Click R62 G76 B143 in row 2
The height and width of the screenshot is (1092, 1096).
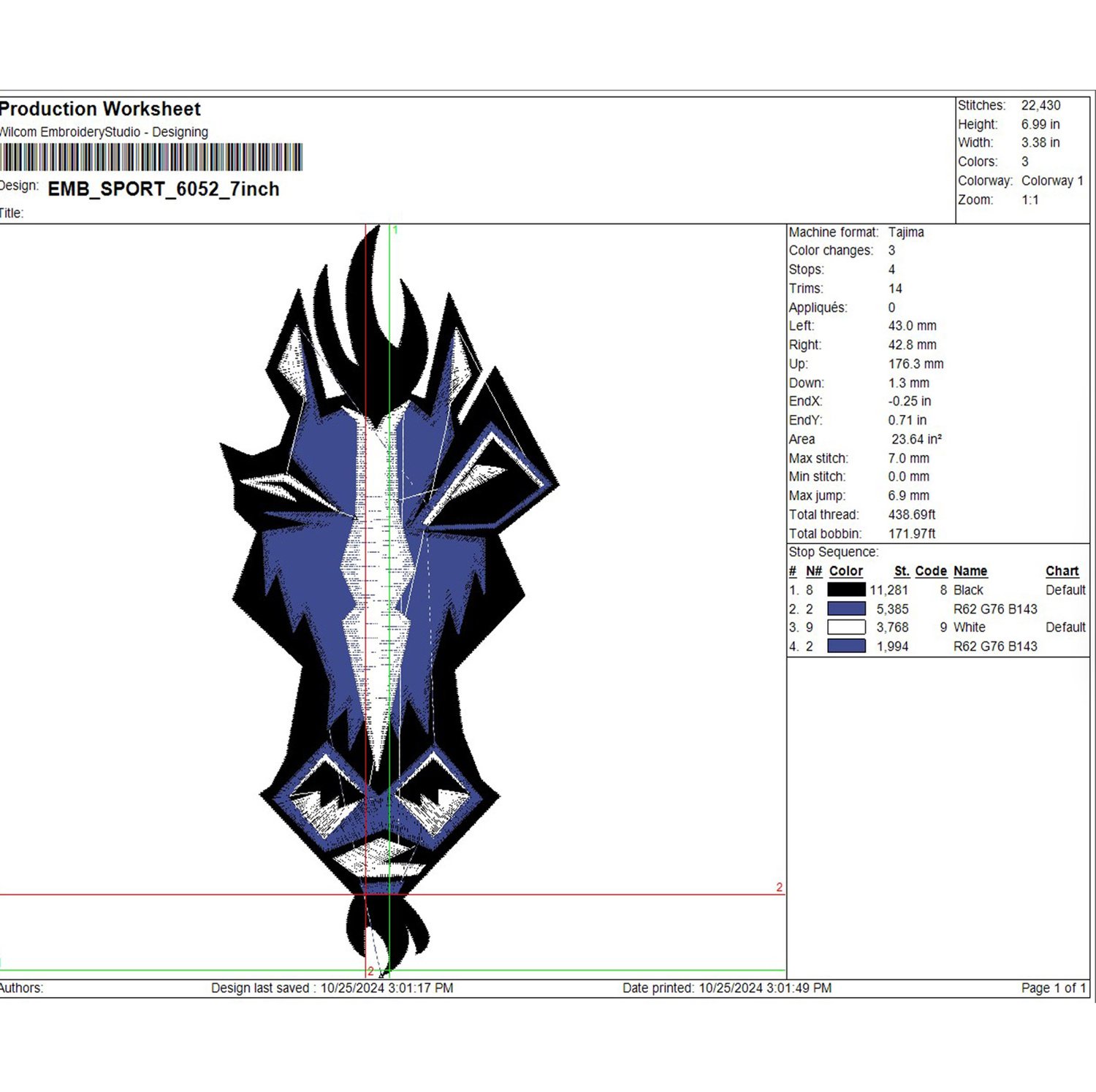click(995, 608)
